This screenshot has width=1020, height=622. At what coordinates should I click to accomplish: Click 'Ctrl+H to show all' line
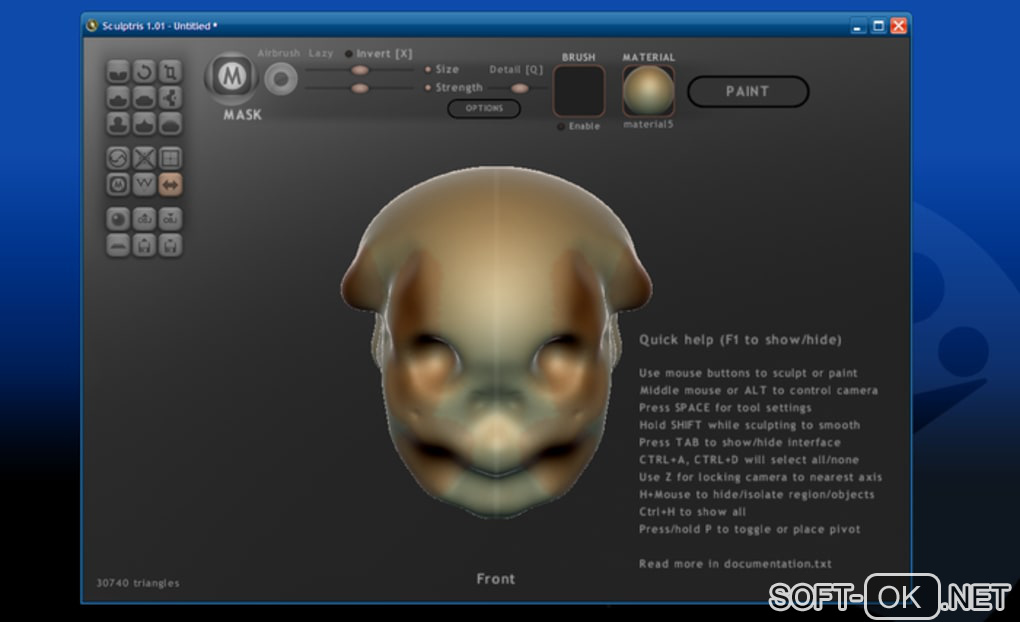tap(692, 511)
